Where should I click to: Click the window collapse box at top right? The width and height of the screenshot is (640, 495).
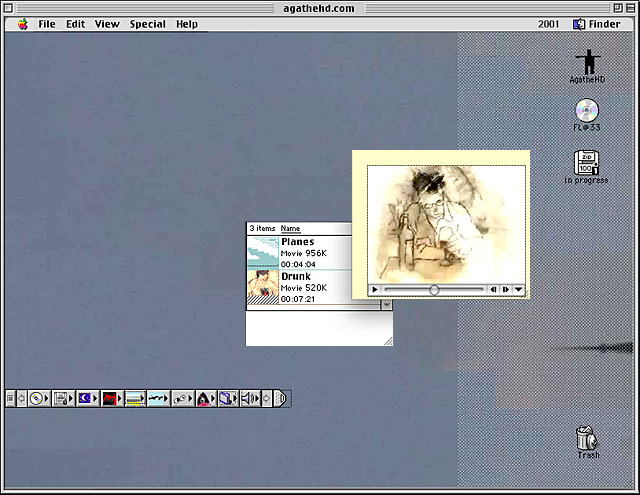tap(631, 8)
